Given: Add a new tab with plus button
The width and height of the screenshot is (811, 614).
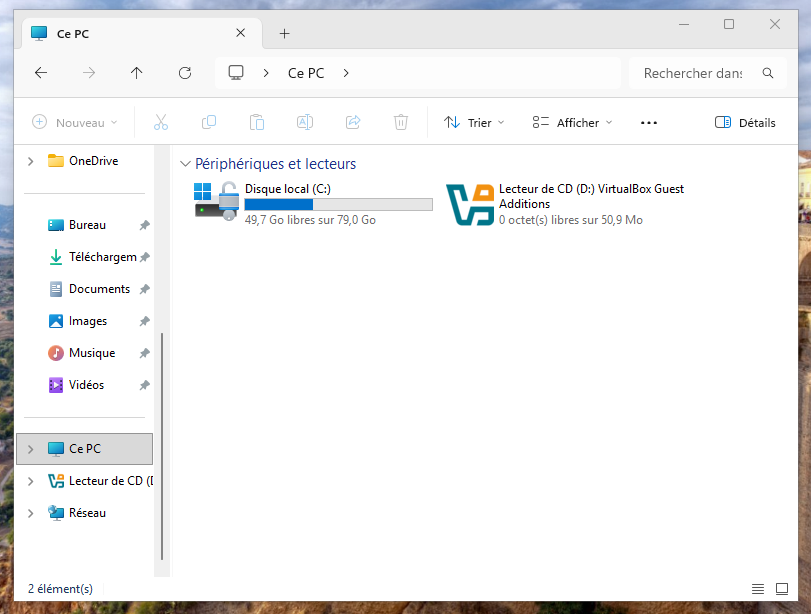Looking at the screenshot, I should coord(284,33).
